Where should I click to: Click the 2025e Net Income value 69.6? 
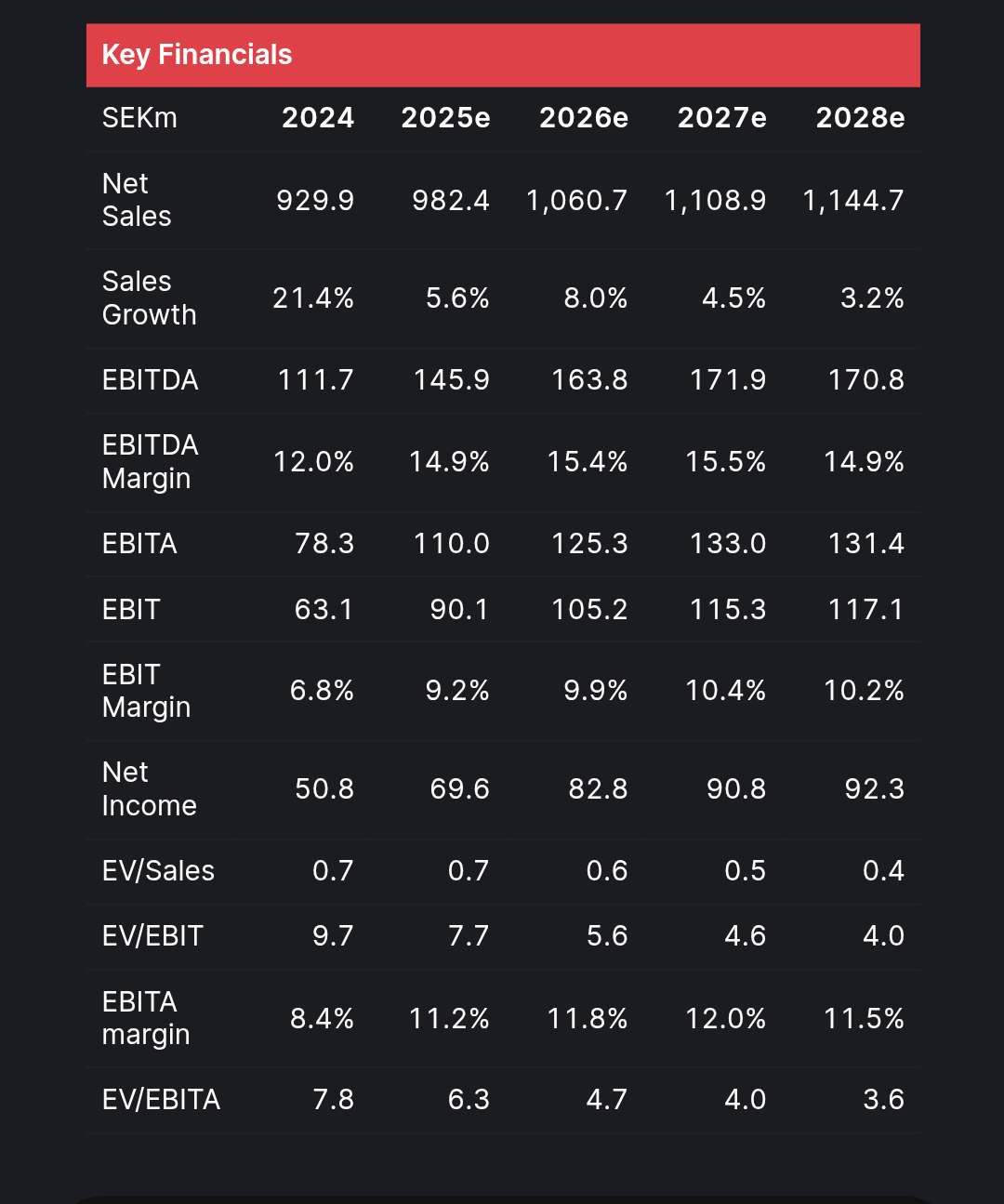(x=459, y=789)
